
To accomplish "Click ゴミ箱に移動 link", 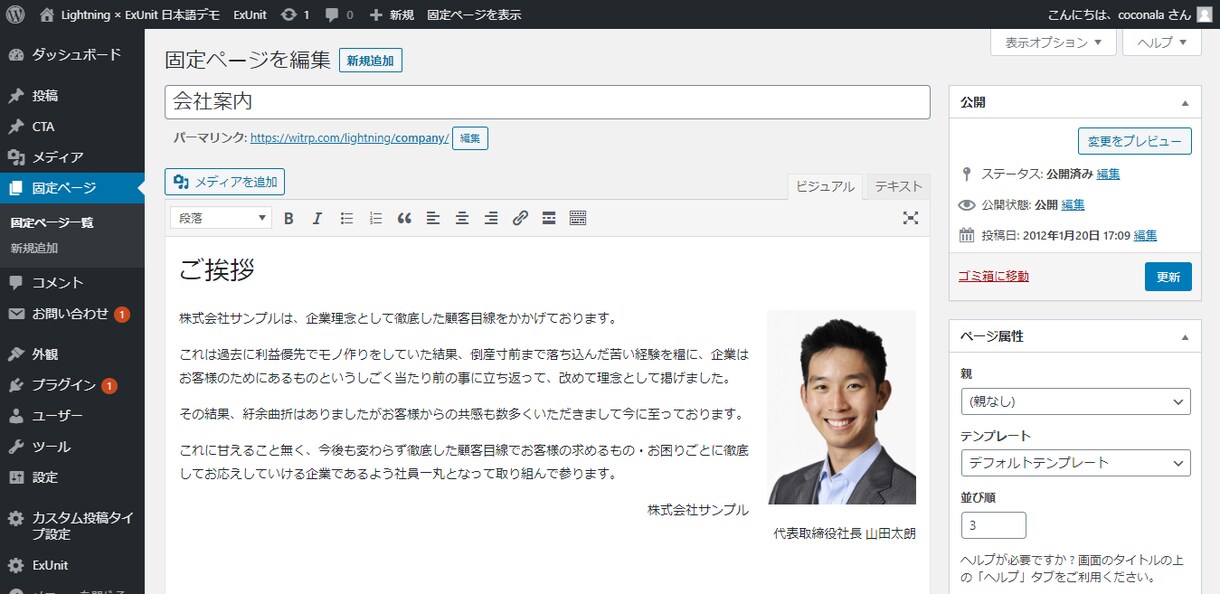I will [993, 276].
